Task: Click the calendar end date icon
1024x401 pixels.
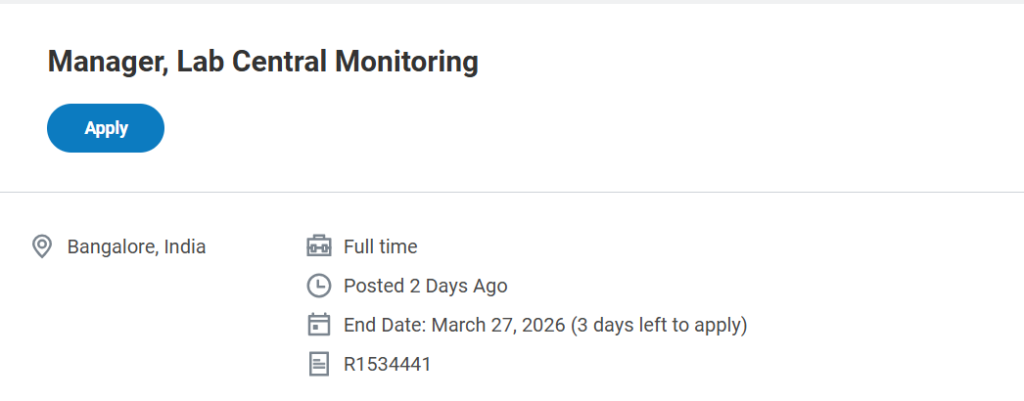Action: (x=318, y=325)
